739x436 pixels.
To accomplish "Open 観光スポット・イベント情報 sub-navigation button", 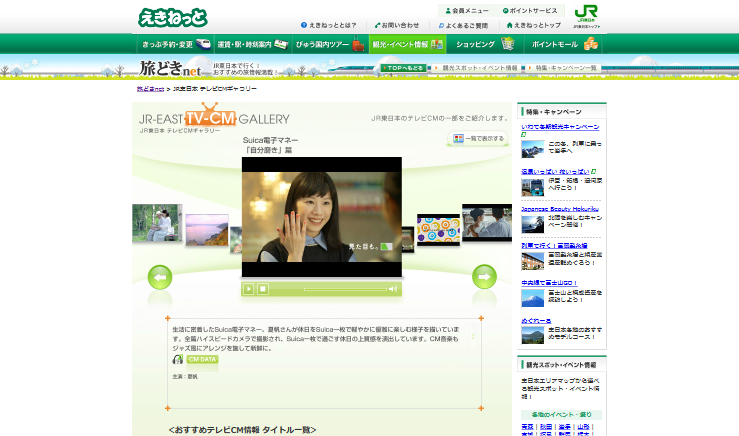I will tap(476, 68).
